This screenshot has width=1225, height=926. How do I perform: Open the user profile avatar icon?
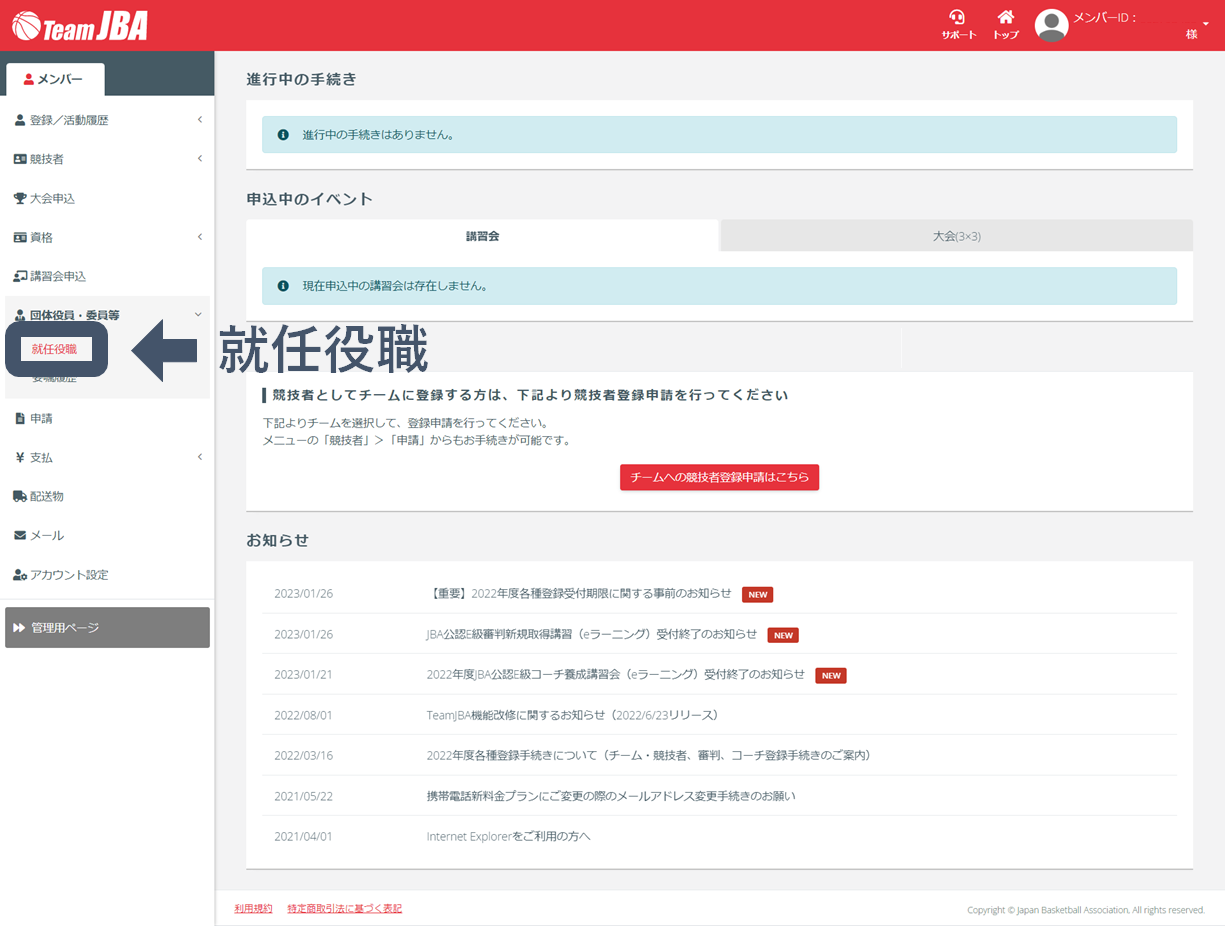point(1051,25)
